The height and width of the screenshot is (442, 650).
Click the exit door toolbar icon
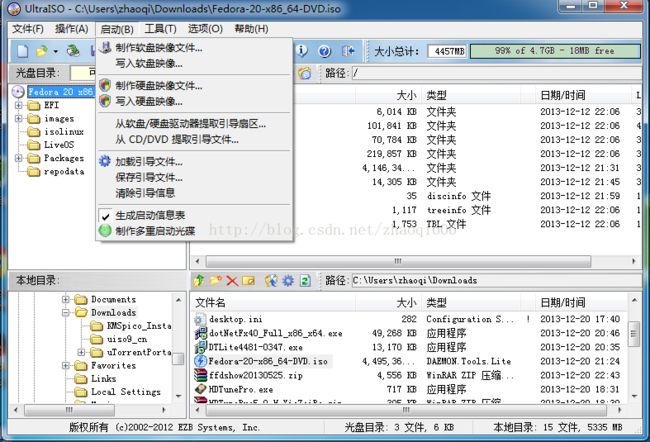tap(348, 51)
